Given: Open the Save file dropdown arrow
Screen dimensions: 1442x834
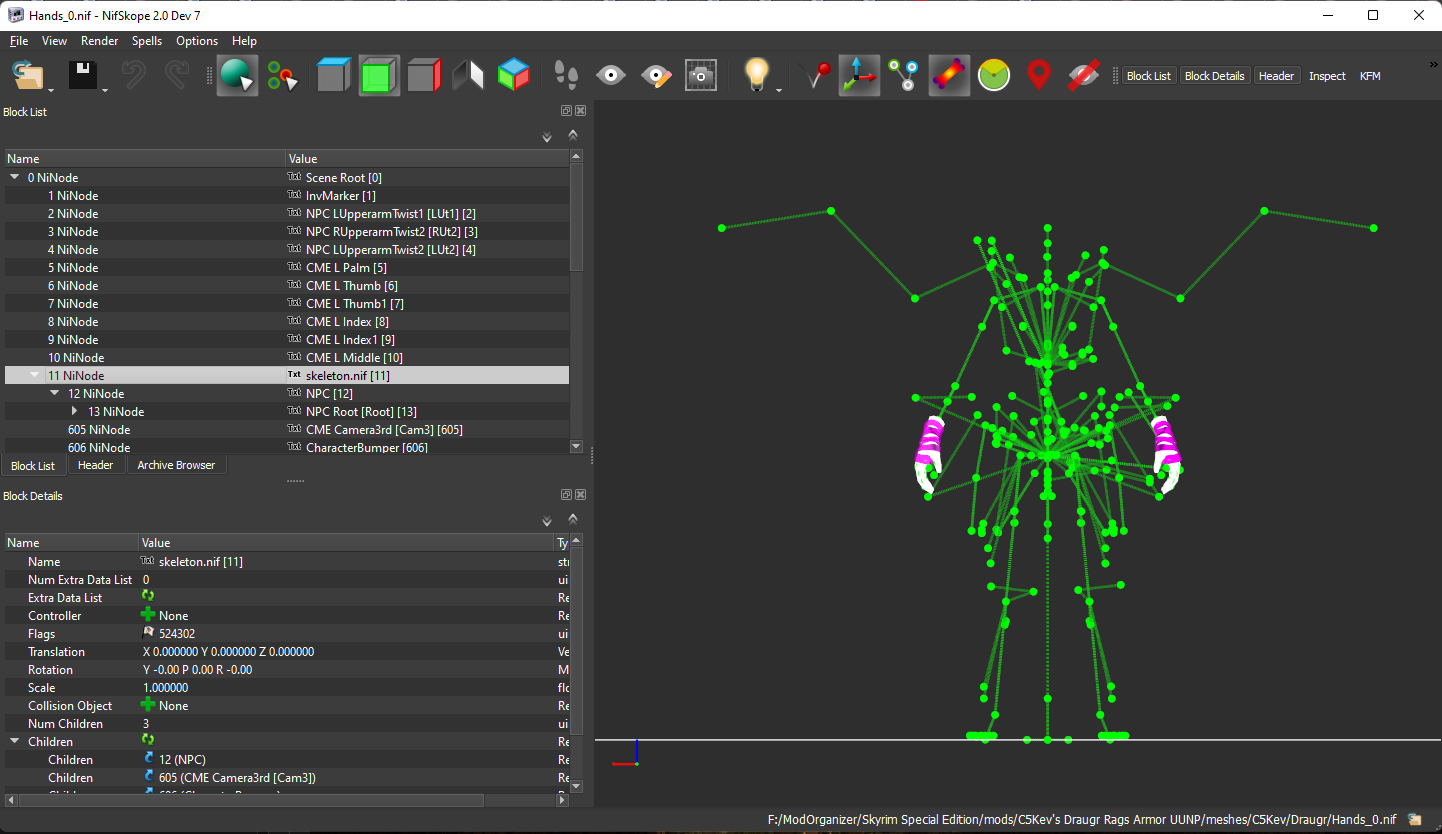Looking at the screenshot, I should coord(105,91).
